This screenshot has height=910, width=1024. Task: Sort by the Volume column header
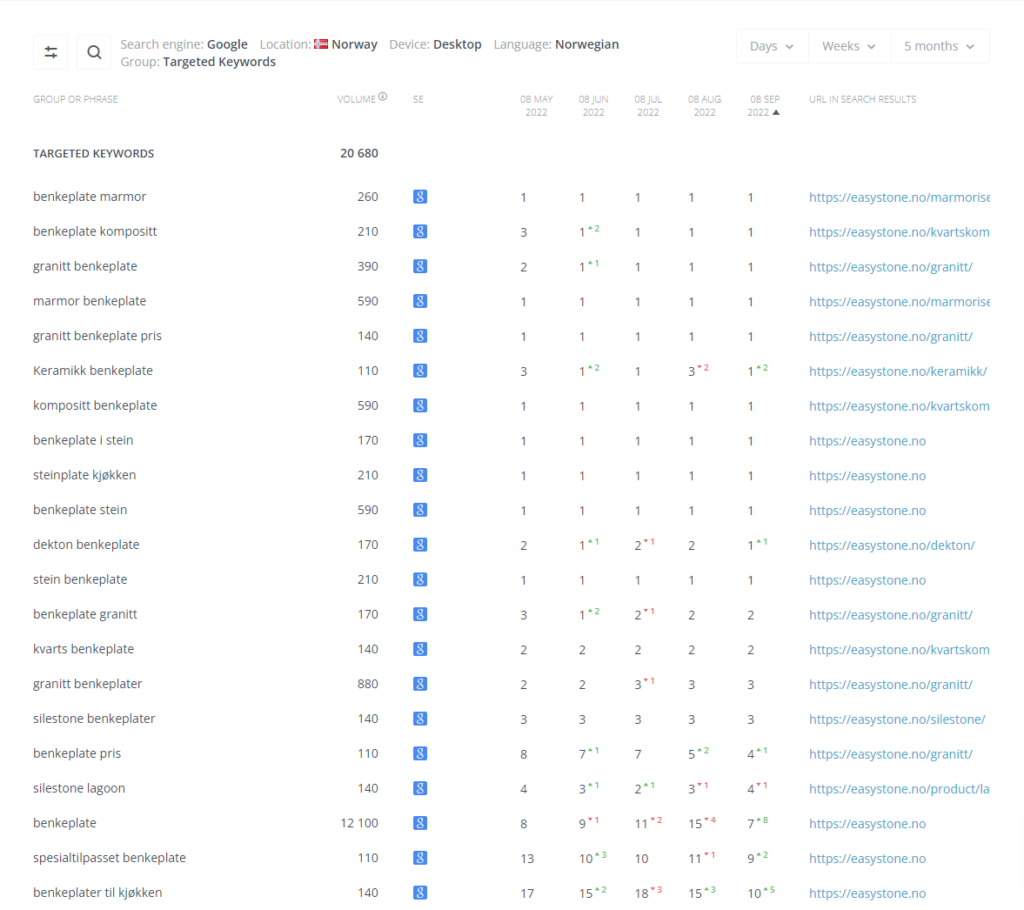pos(357,99)
